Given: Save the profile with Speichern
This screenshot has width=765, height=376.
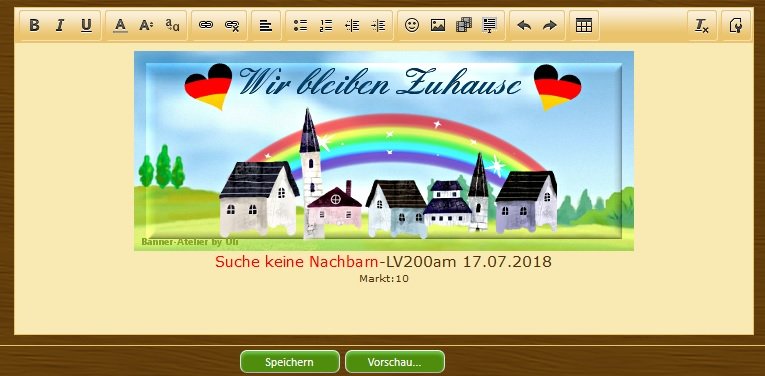Looking at the screenshot, I should [289, 362].
